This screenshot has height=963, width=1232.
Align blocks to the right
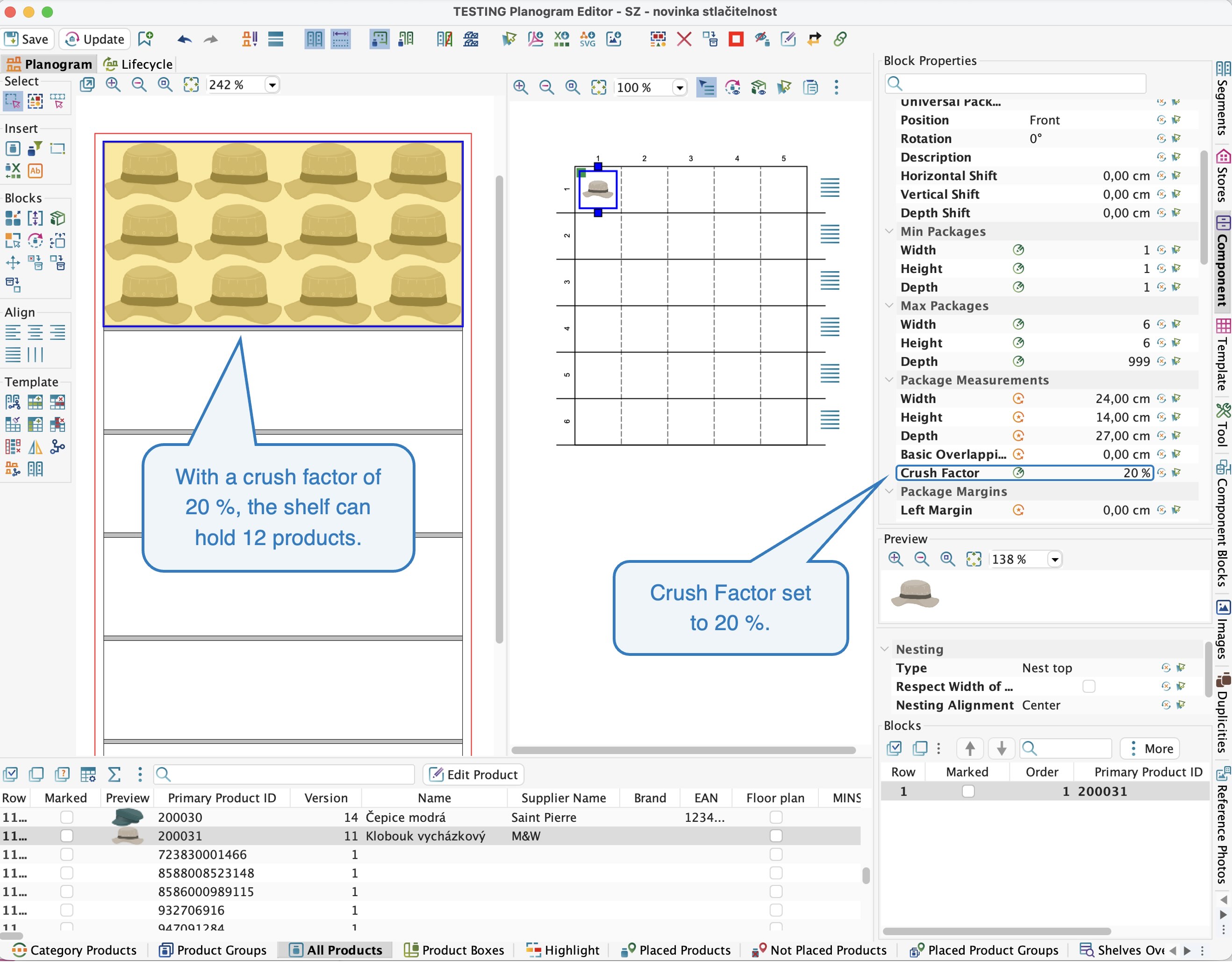pyautogui.click(x=57, y=333)
